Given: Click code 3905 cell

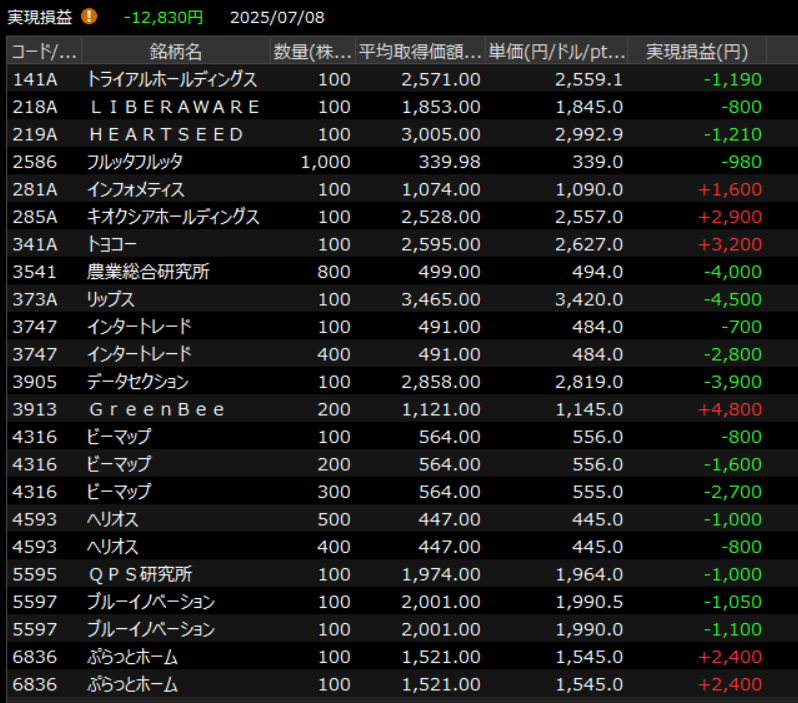Looking at the screenshot, I should click(x=35, y=381).
